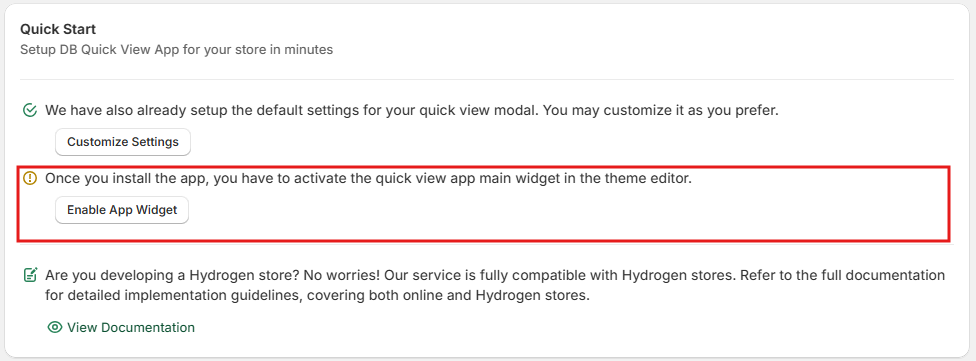Click the words 'in minutes' in the subtitle
976x361 pixels.
click(301, 49)
